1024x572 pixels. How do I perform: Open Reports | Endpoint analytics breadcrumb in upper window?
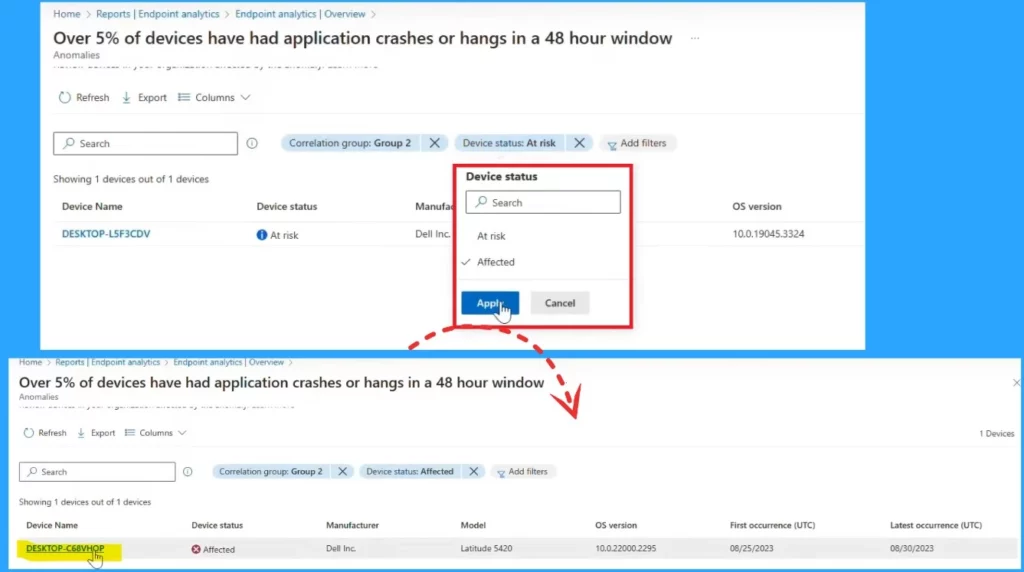click(x=157, y=14)
